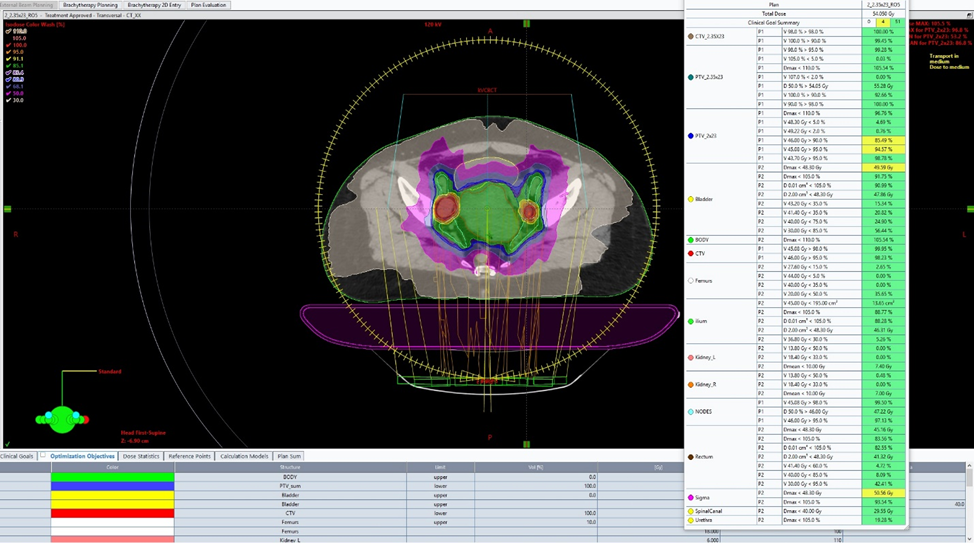The width and height of the screenshot is (974, 543).
Task: Click the PTV_2x23 blue structure dot
Action: click(689, 135)
